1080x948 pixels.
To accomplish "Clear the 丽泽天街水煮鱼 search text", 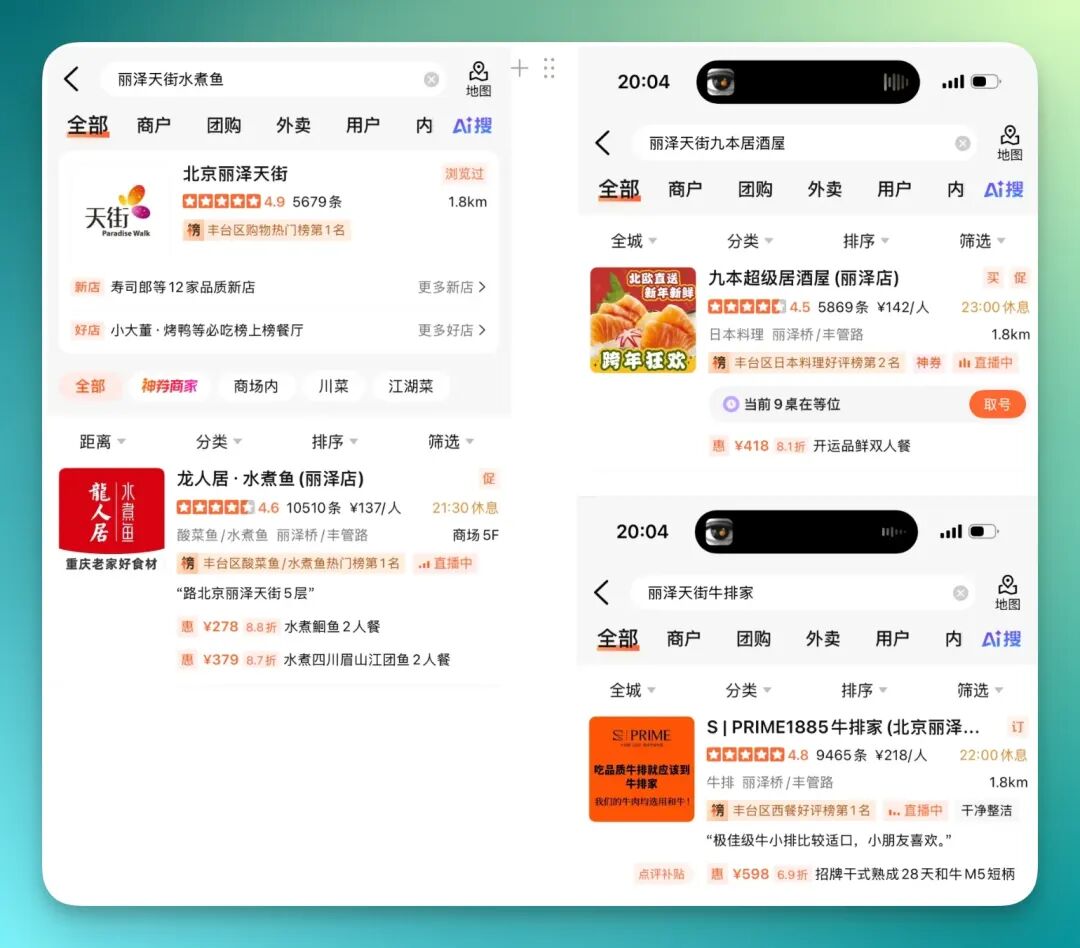I will [x=431, y=79].
